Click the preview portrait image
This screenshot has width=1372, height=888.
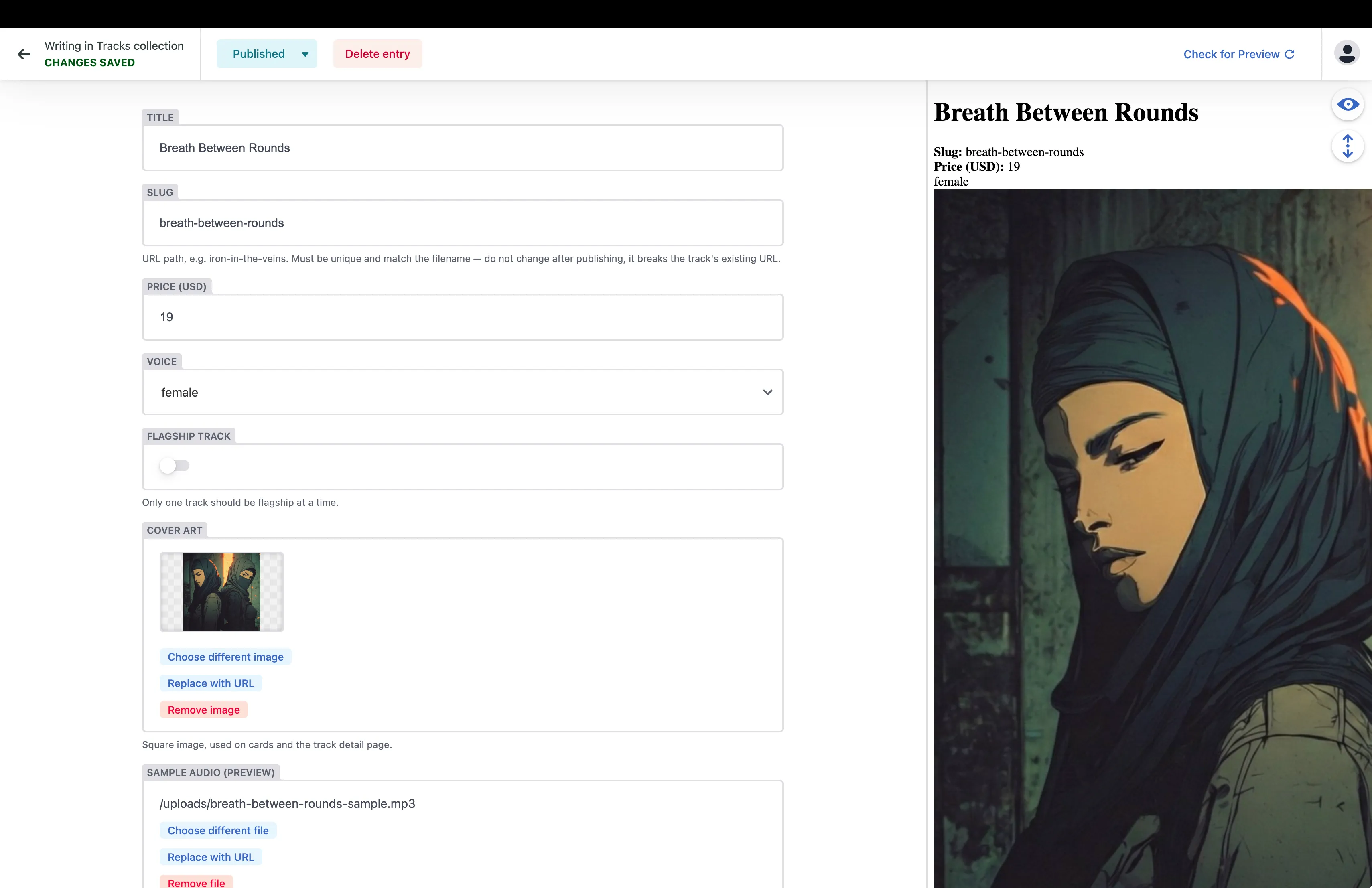click(1153, 538)
